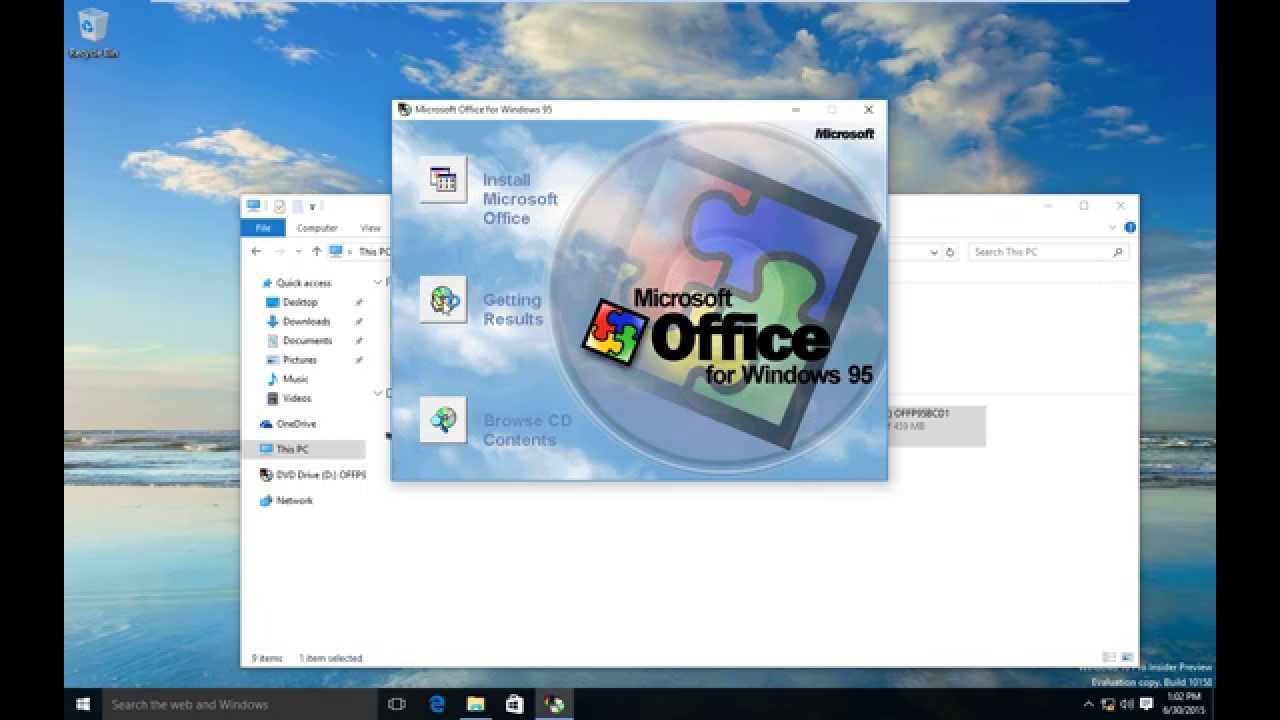Screen dimensions: 1280x720
Task: Switch to large icons view in File Explorer
Action: [x=1125, y=658]
